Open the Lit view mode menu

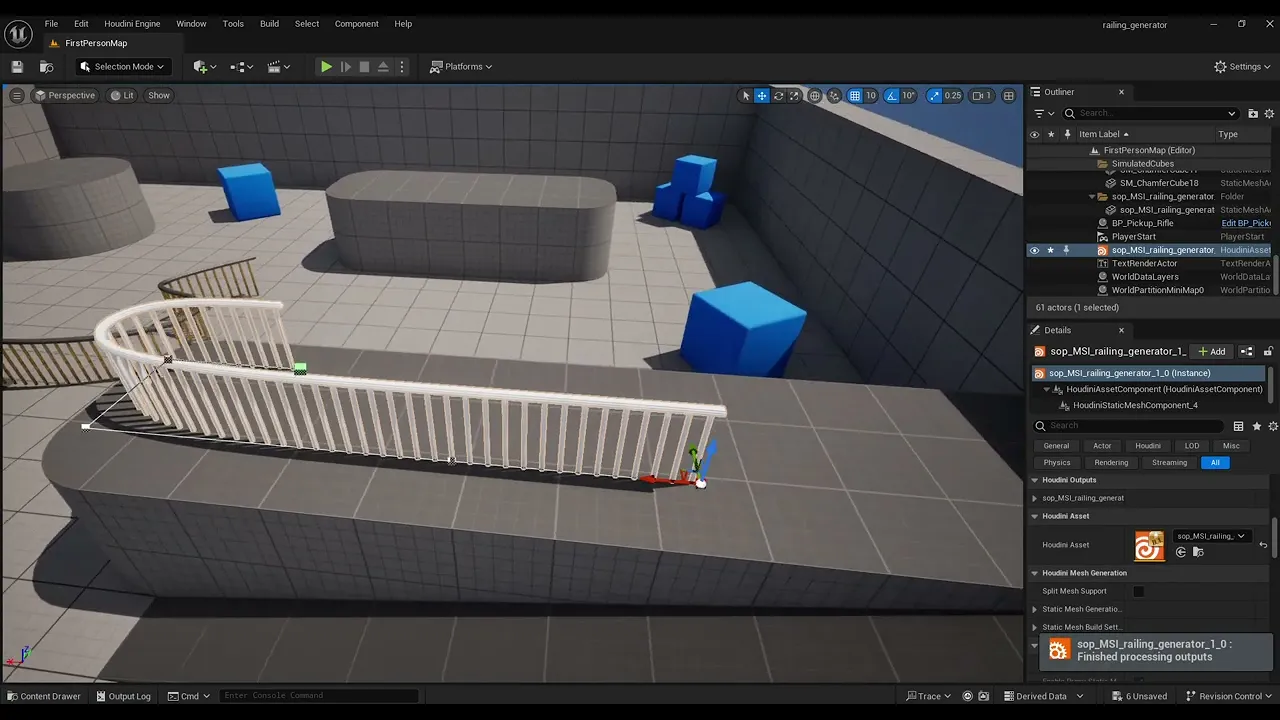[x=122, y=95]
